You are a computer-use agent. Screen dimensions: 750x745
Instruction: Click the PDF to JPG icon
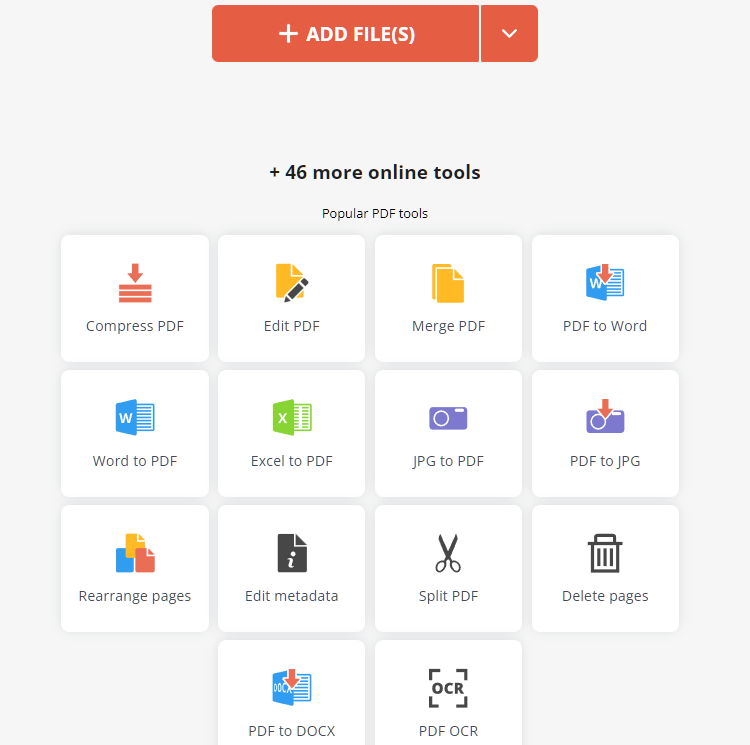pyautogui.click(x=605, y=416)
